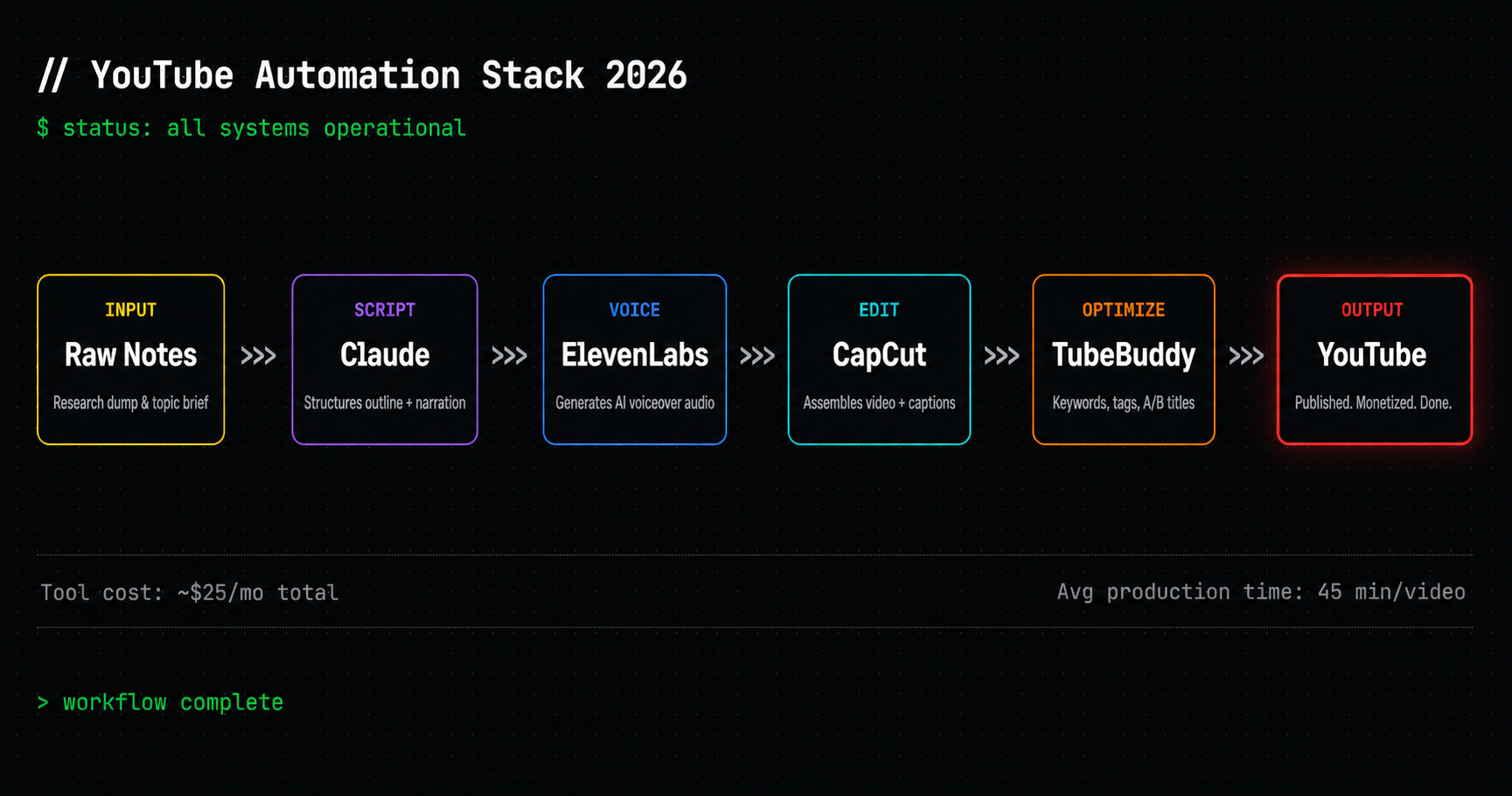This screenshot has height=796, width=1512.
Task: Click "Generates AI voiceover audio" description
Action: coord(635,402)
